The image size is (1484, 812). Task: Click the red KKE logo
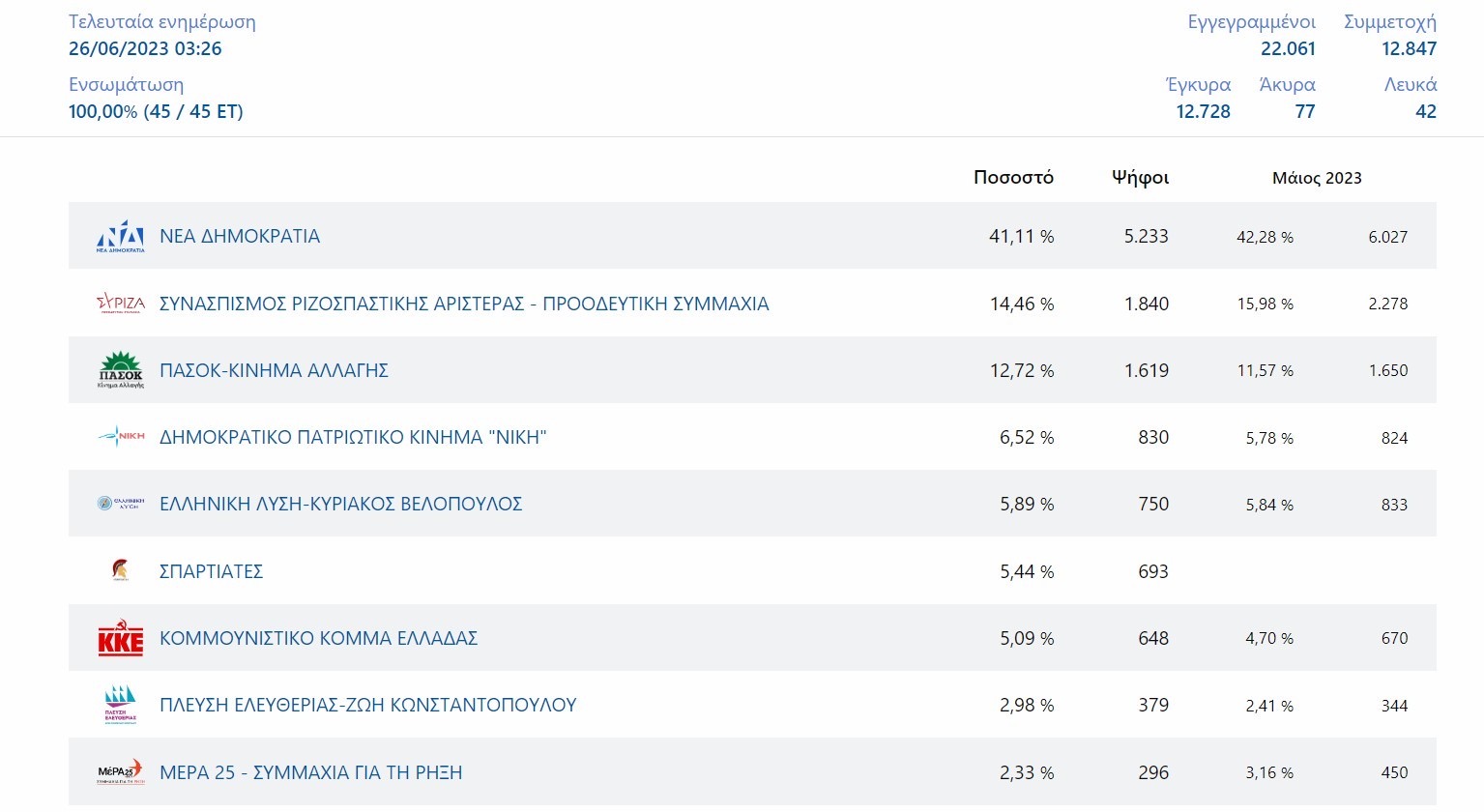click(x=121, y=638)
